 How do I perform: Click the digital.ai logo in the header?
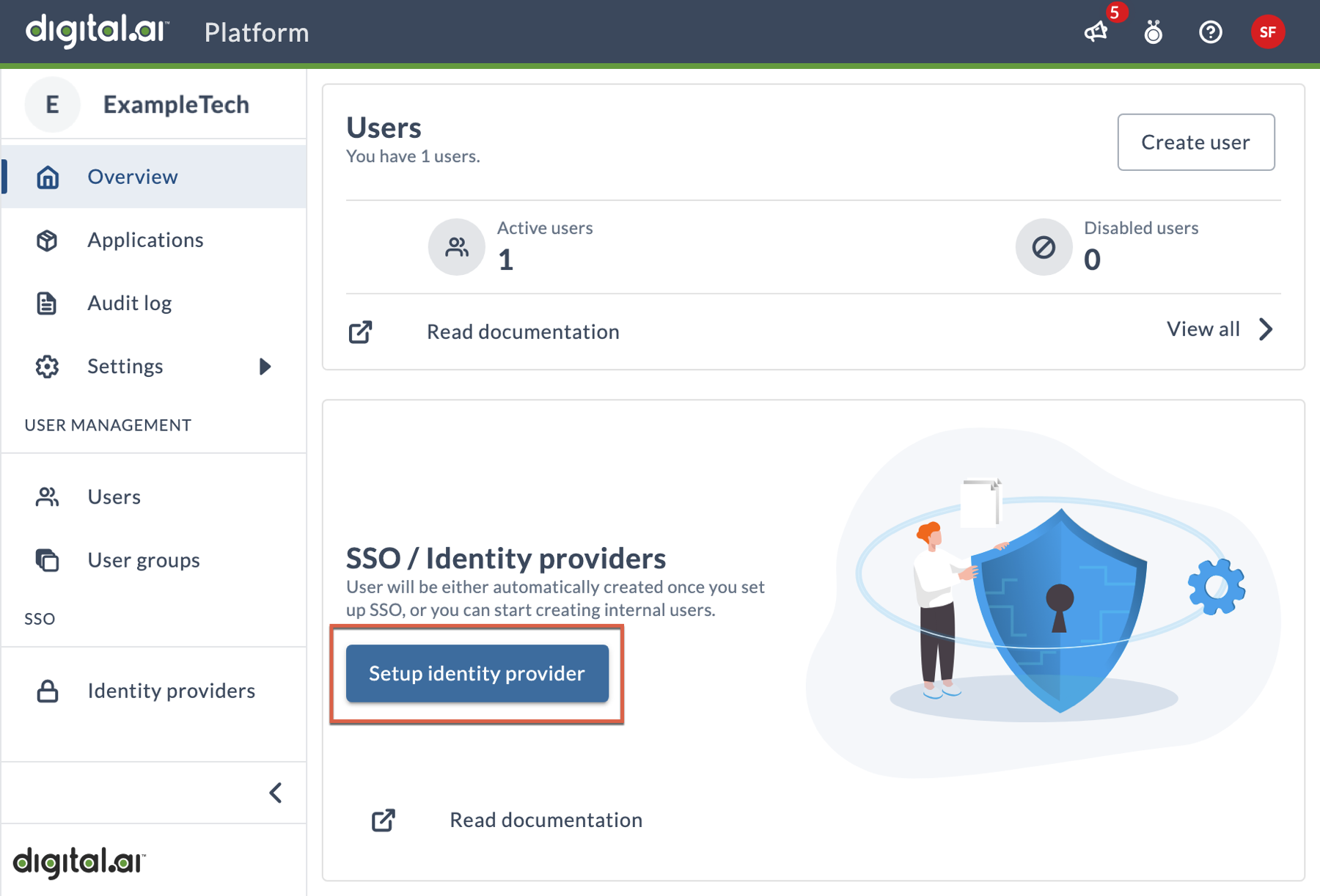click(98, 31)
